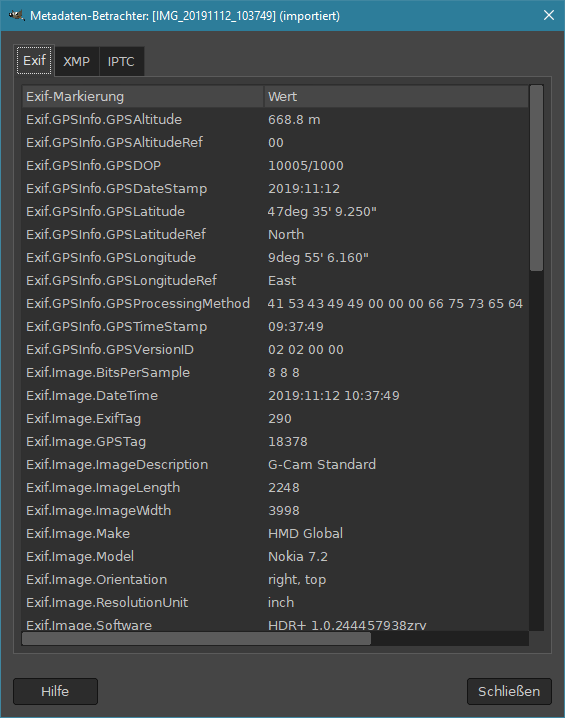Select the GPSProcessingMethod row

(275, 304)
